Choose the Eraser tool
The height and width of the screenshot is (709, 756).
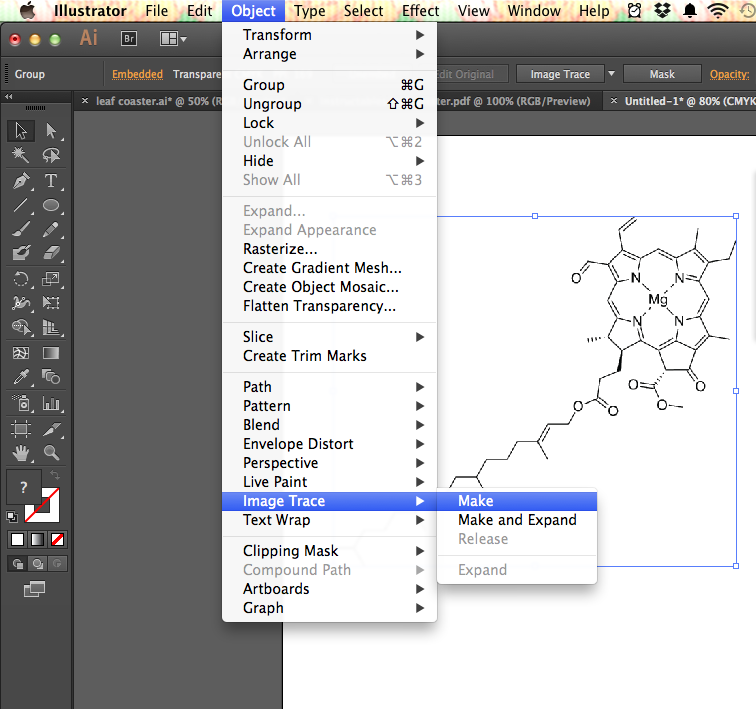tap(51, 253)
